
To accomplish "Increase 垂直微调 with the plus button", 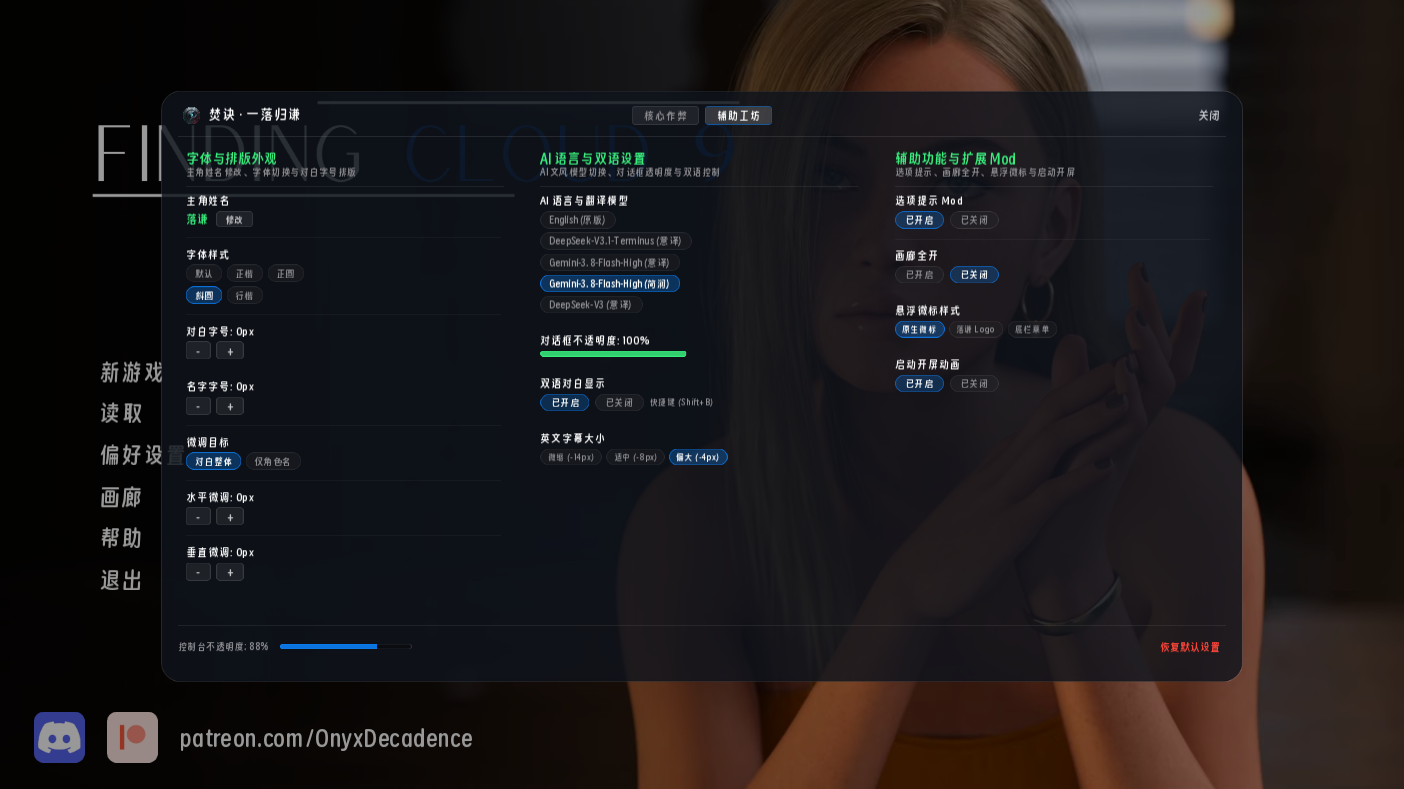I will click(230, 572).
